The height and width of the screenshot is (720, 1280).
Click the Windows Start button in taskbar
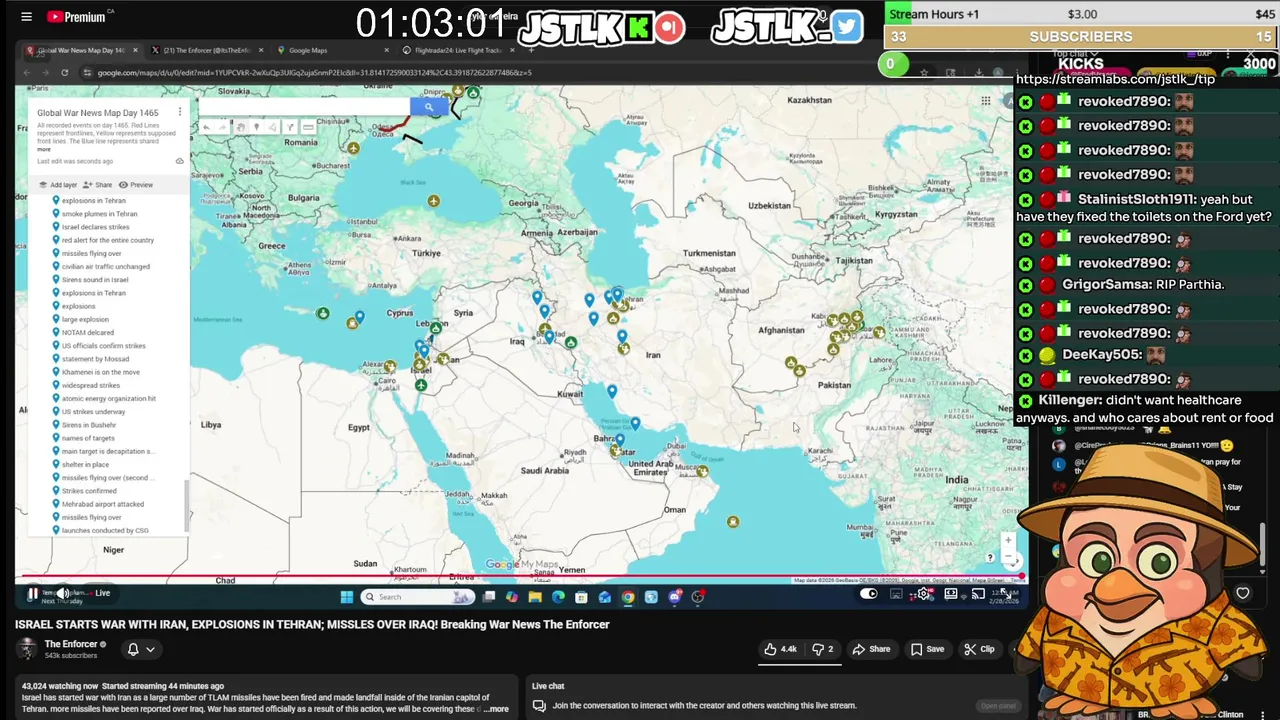click(347, 597)
